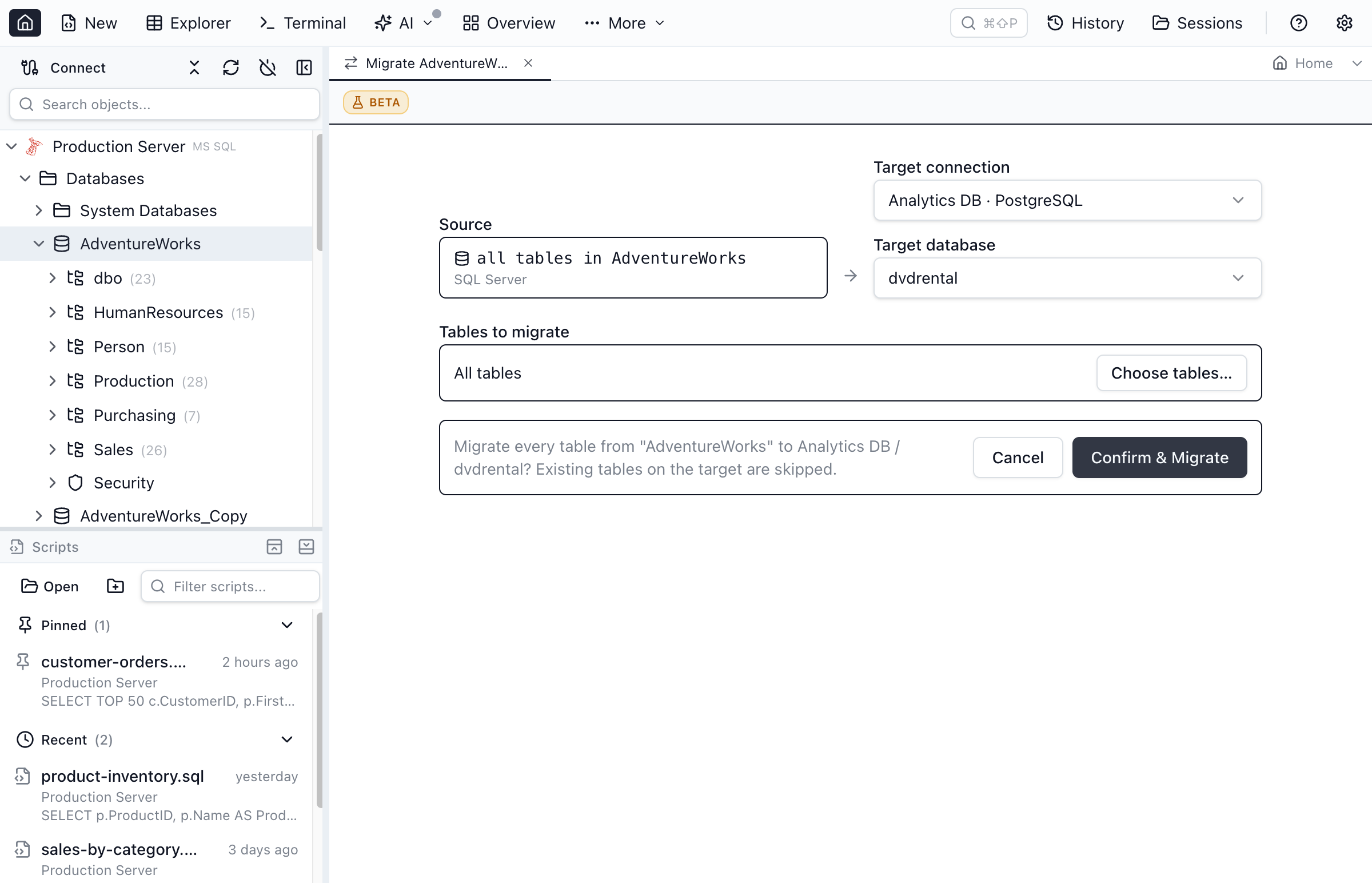The image size is (1372, 883).
Task: Select the Production schema row
Action: pyautogui.click(x=156, y=381)
